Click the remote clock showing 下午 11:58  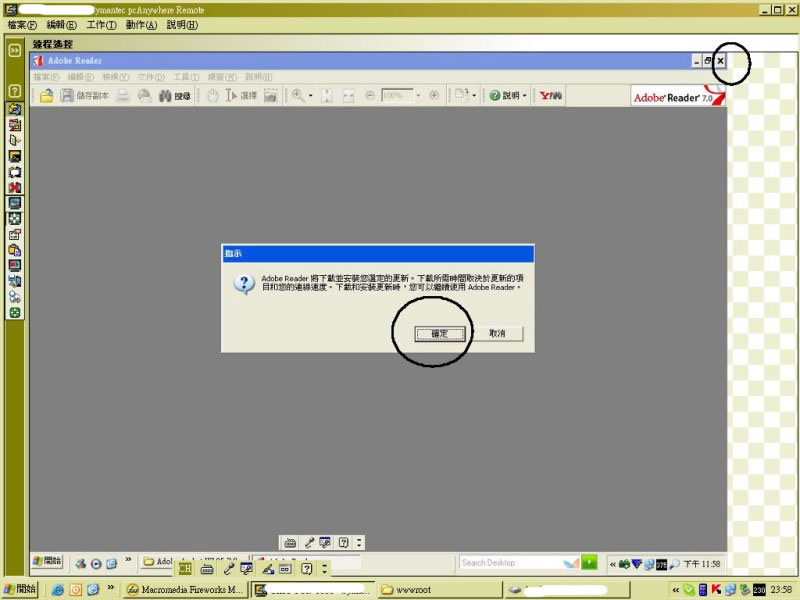[702, 564]
